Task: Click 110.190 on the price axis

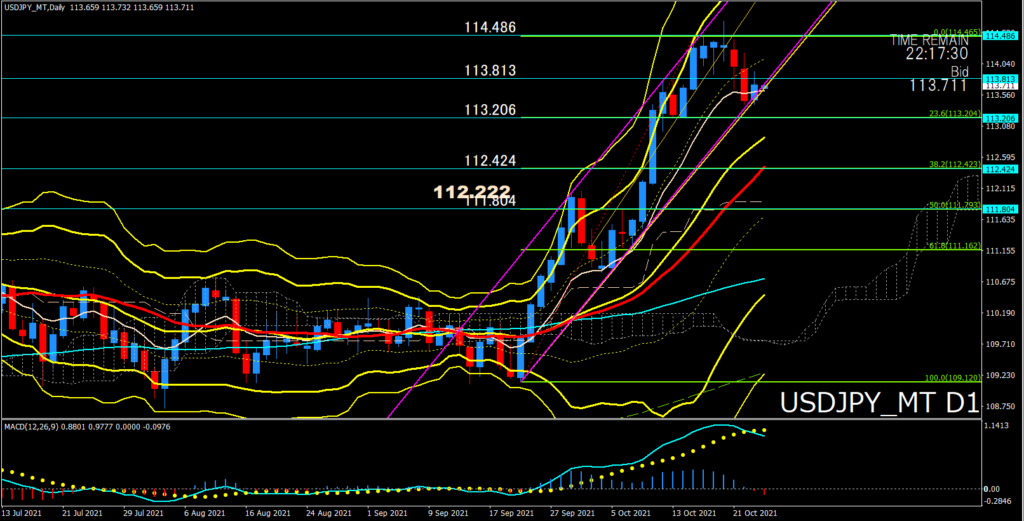Action: (x=999, y=313)
